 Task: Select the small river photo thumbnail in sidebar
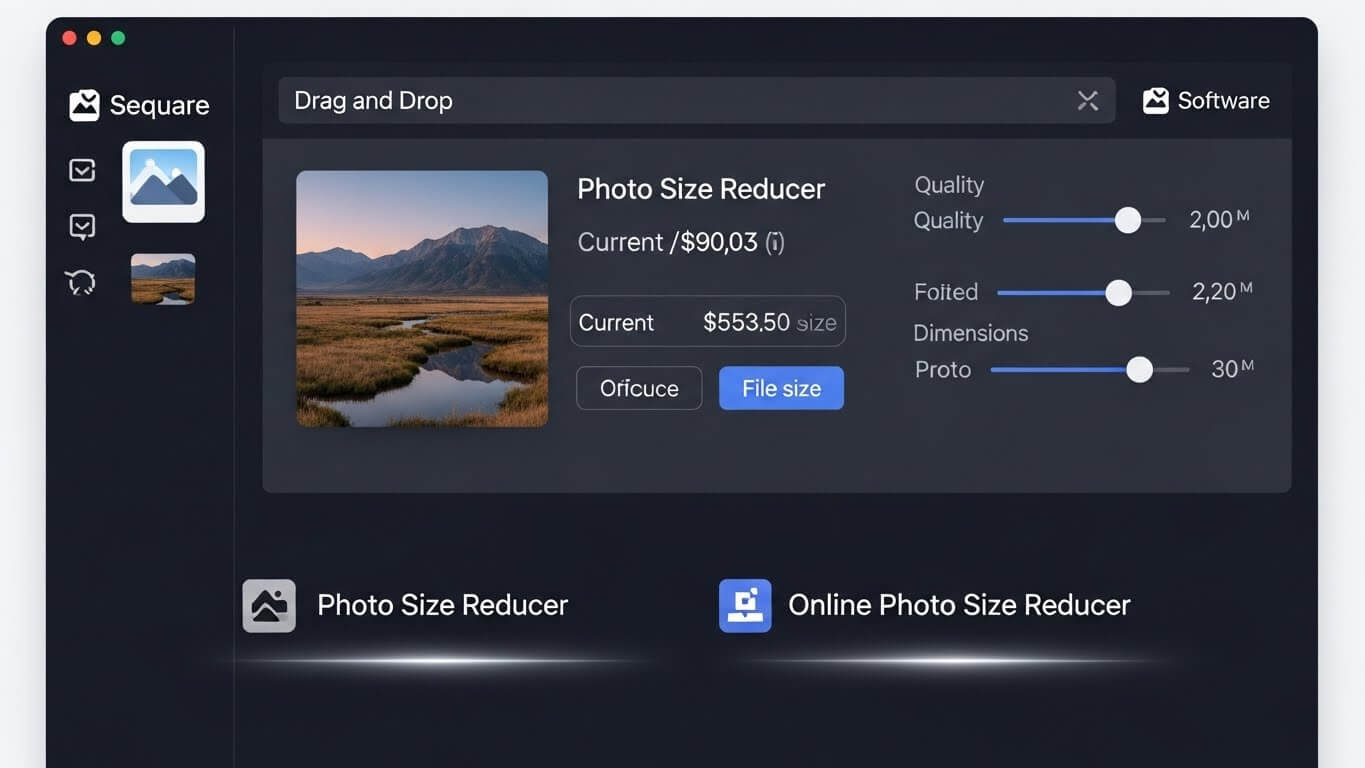(x=163, y=280)
